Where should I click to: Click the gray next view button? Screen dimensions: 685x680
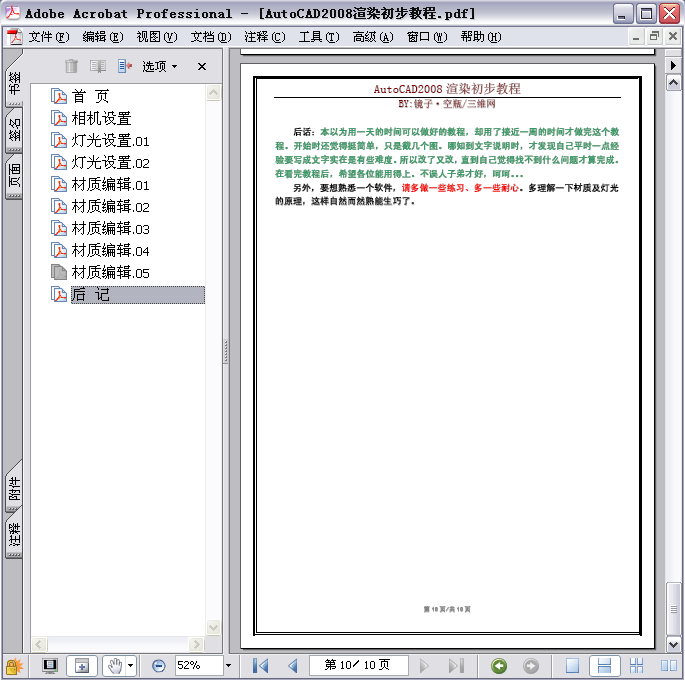click(531, 666)
